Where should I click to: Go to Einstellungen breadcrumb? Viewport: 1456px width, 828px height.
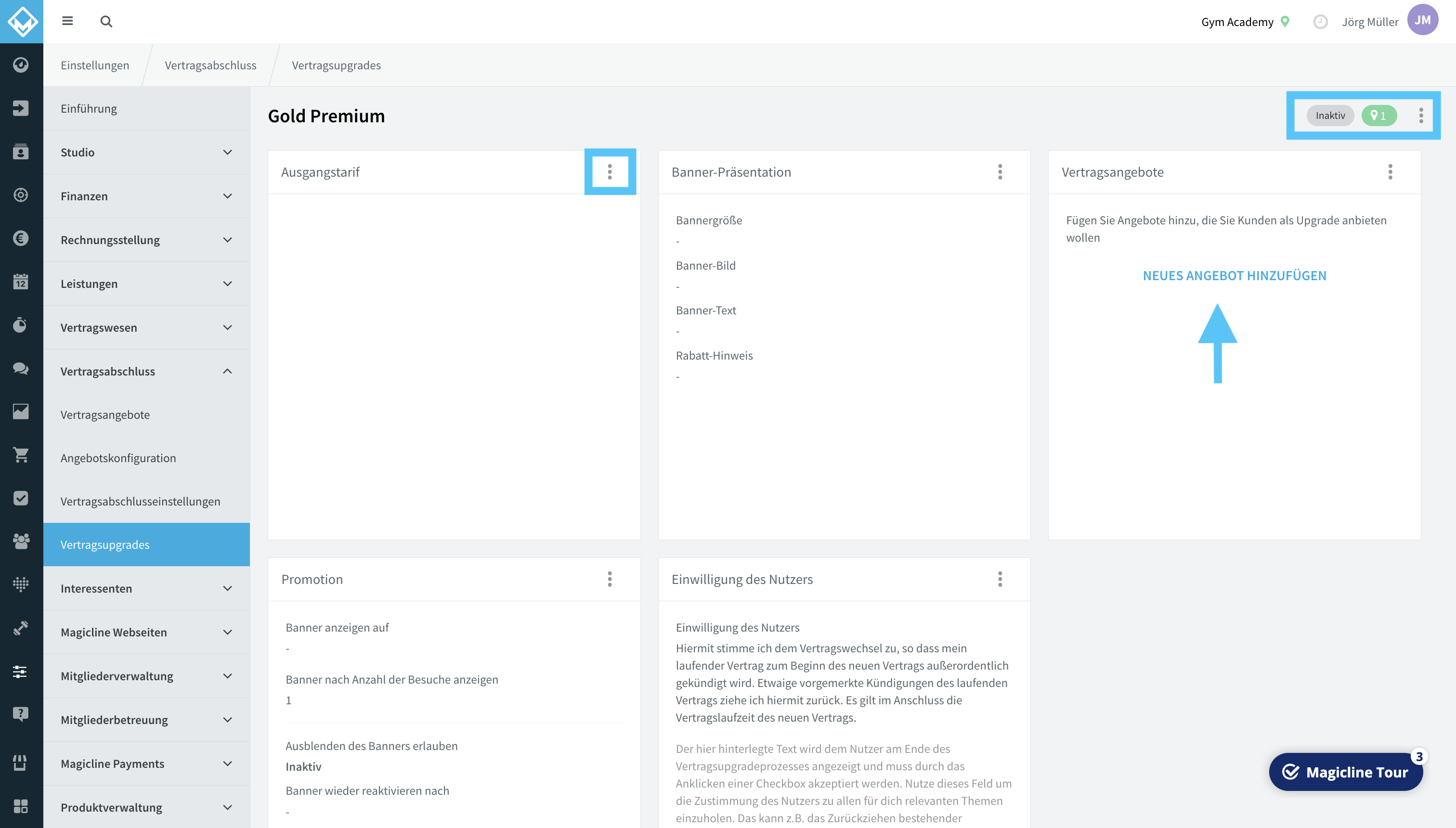(95, 65)
